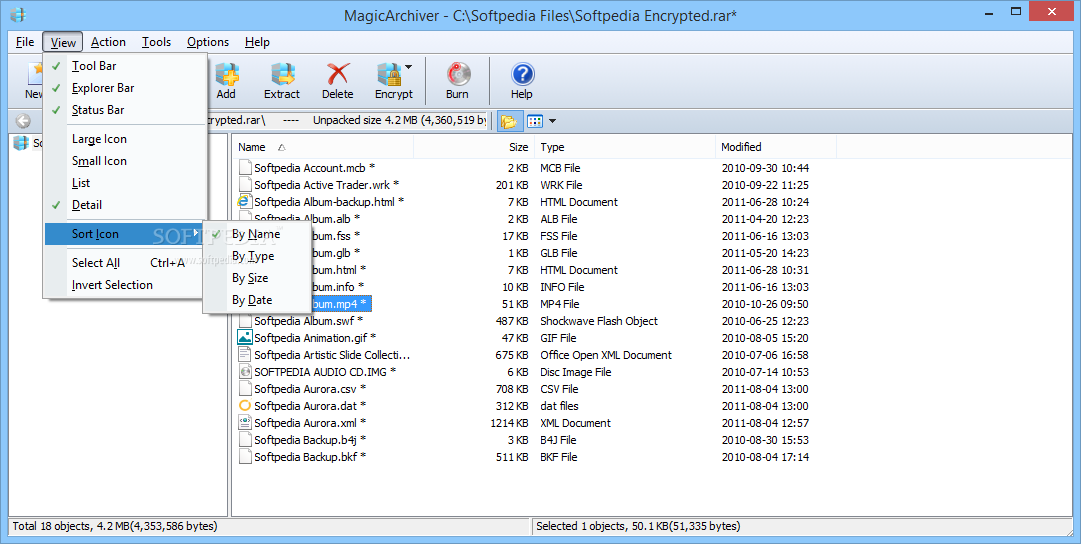Select Softpedia Backup.bkf file
This screenshot has width=1081, height=544.
pyautogui.click(x=310, y=457)
